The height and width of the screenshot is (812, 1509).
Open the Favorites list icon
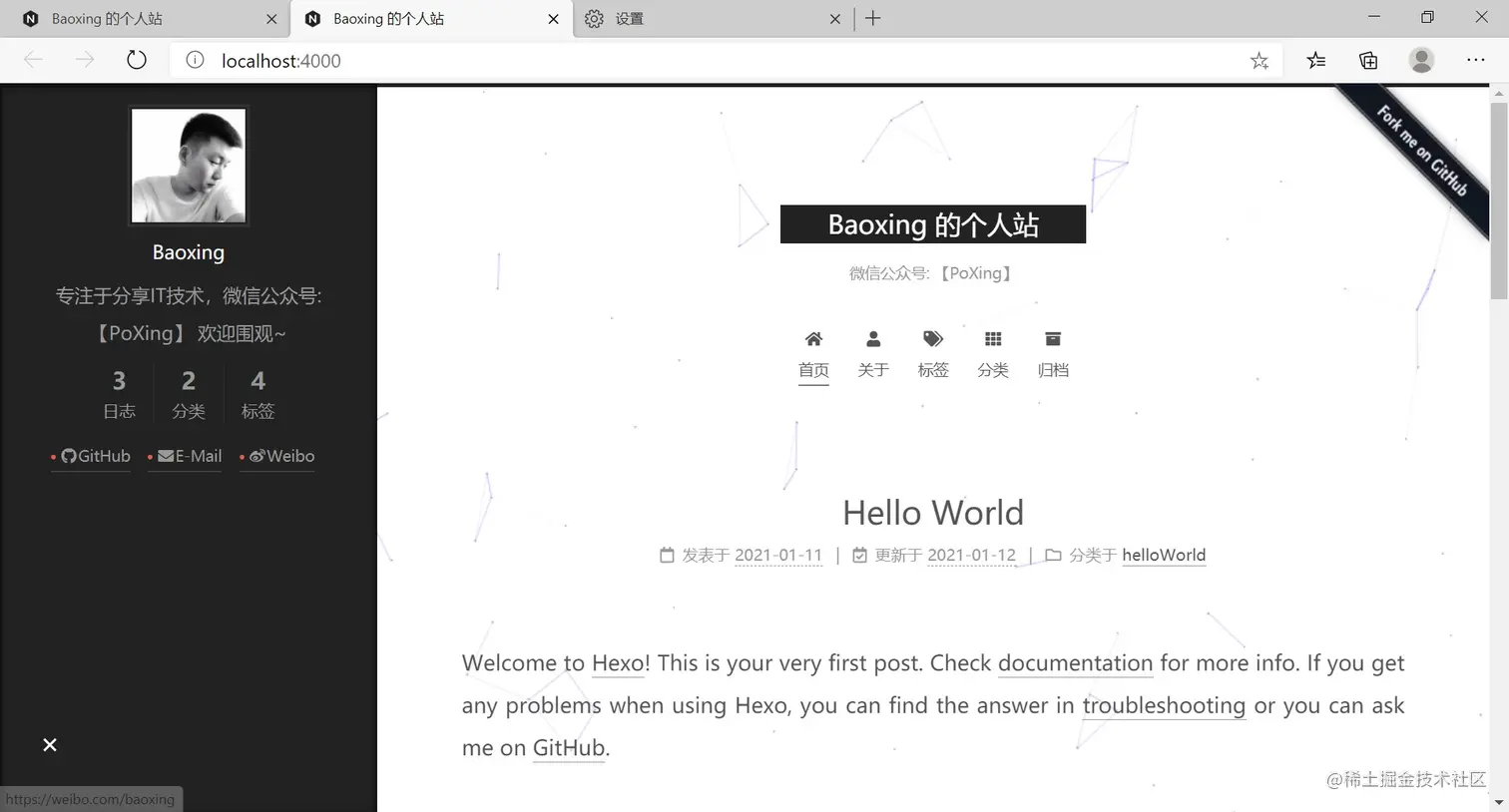pyautogui.click(x=1316, y=61)
